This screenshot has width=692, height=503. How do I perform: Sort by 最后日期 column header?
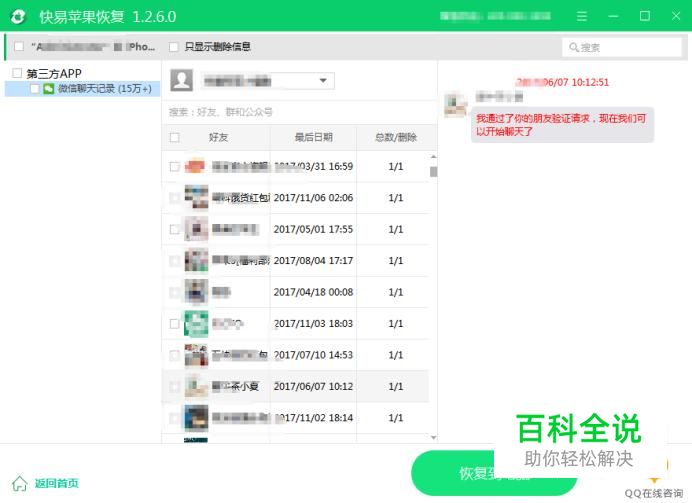click(x=313, y=137)
